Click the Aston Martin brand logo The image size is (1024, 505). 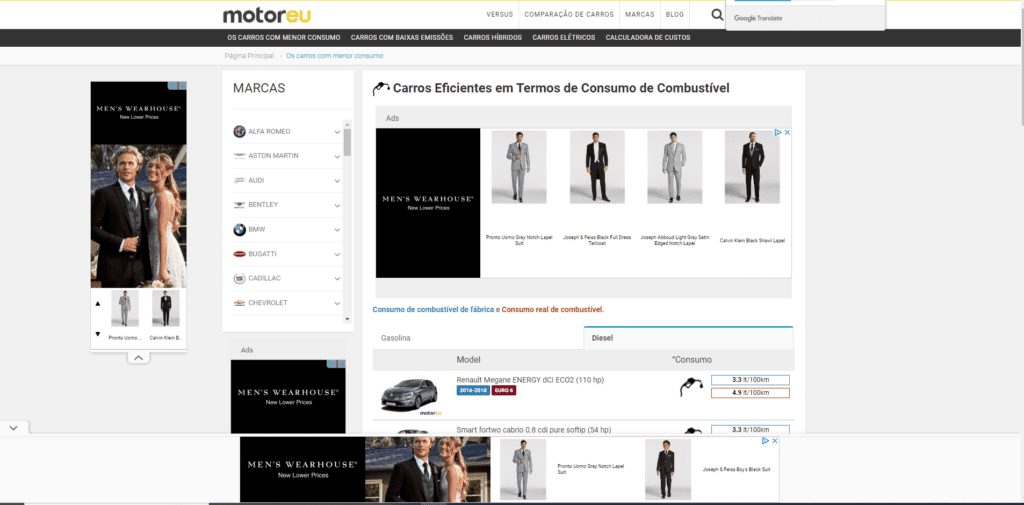[x=240, y=156]
